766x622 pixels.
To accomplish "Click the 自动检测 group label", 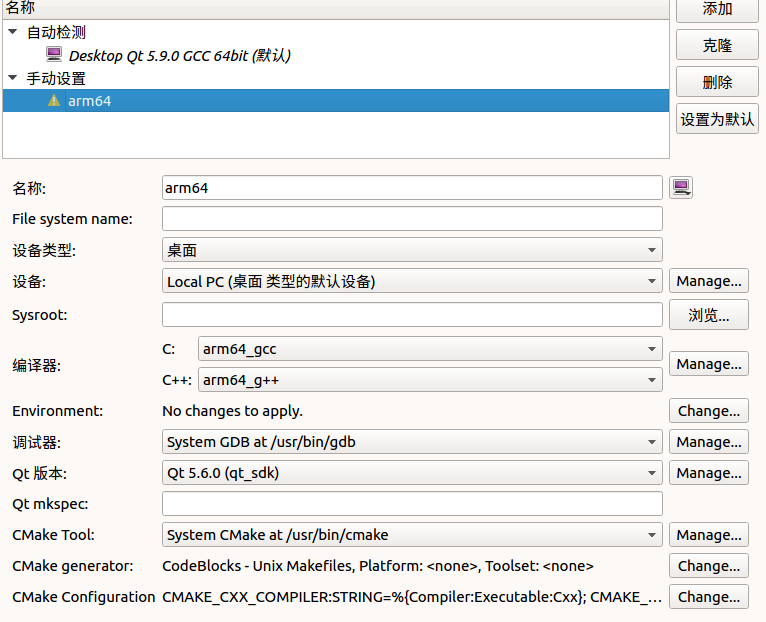I will click(56, 32).
